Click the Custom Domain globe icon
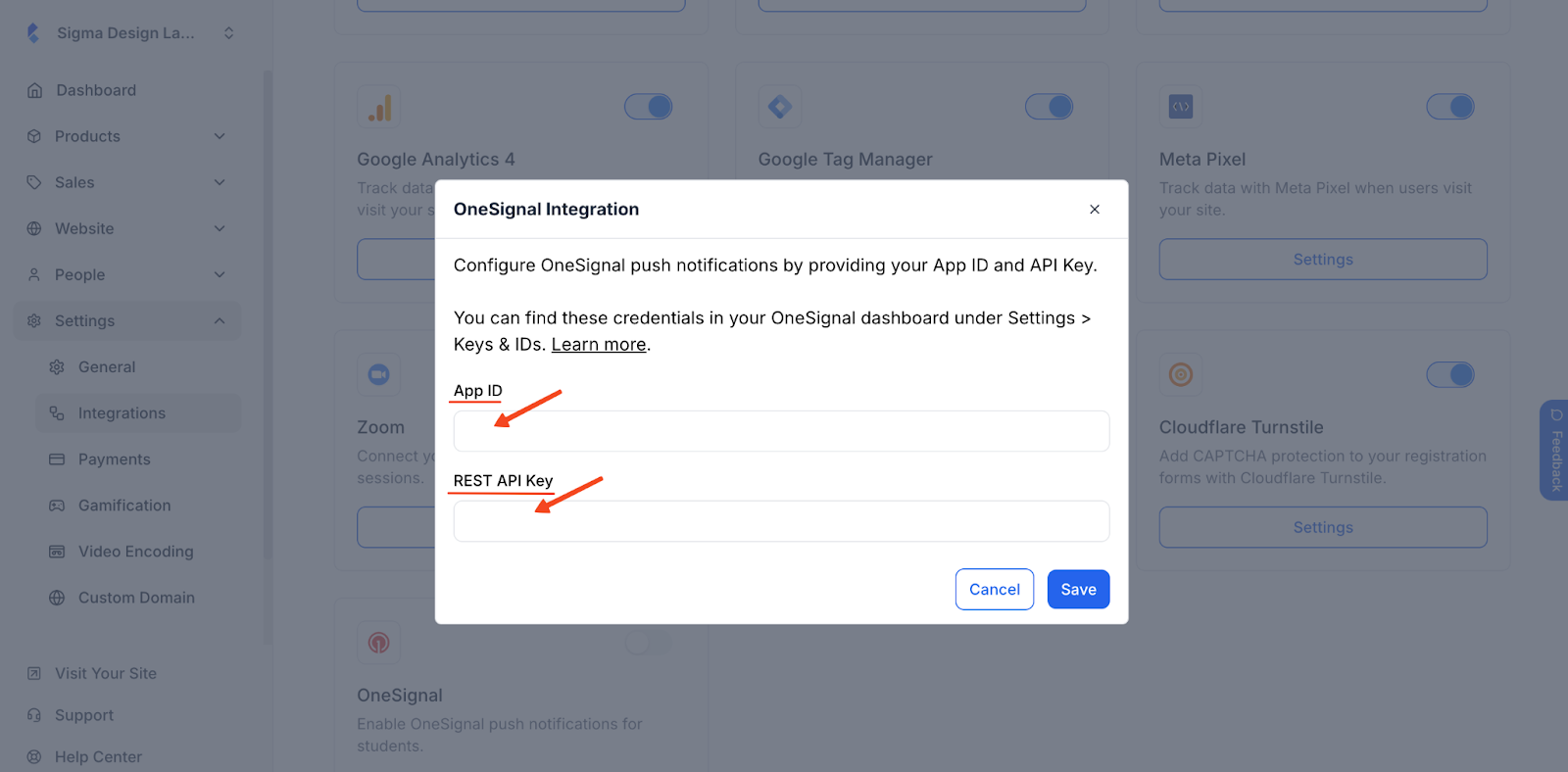The width and height of the screenshot is (1568, 772). click(56, 597)
